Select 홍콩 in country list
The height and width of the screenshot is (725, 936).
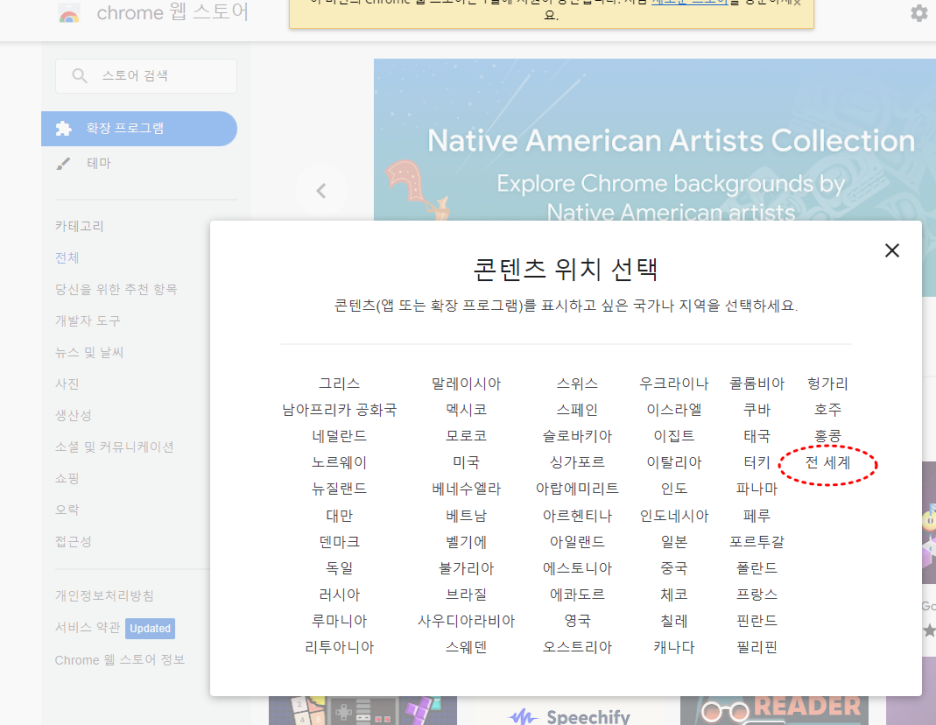pos(827,436)
